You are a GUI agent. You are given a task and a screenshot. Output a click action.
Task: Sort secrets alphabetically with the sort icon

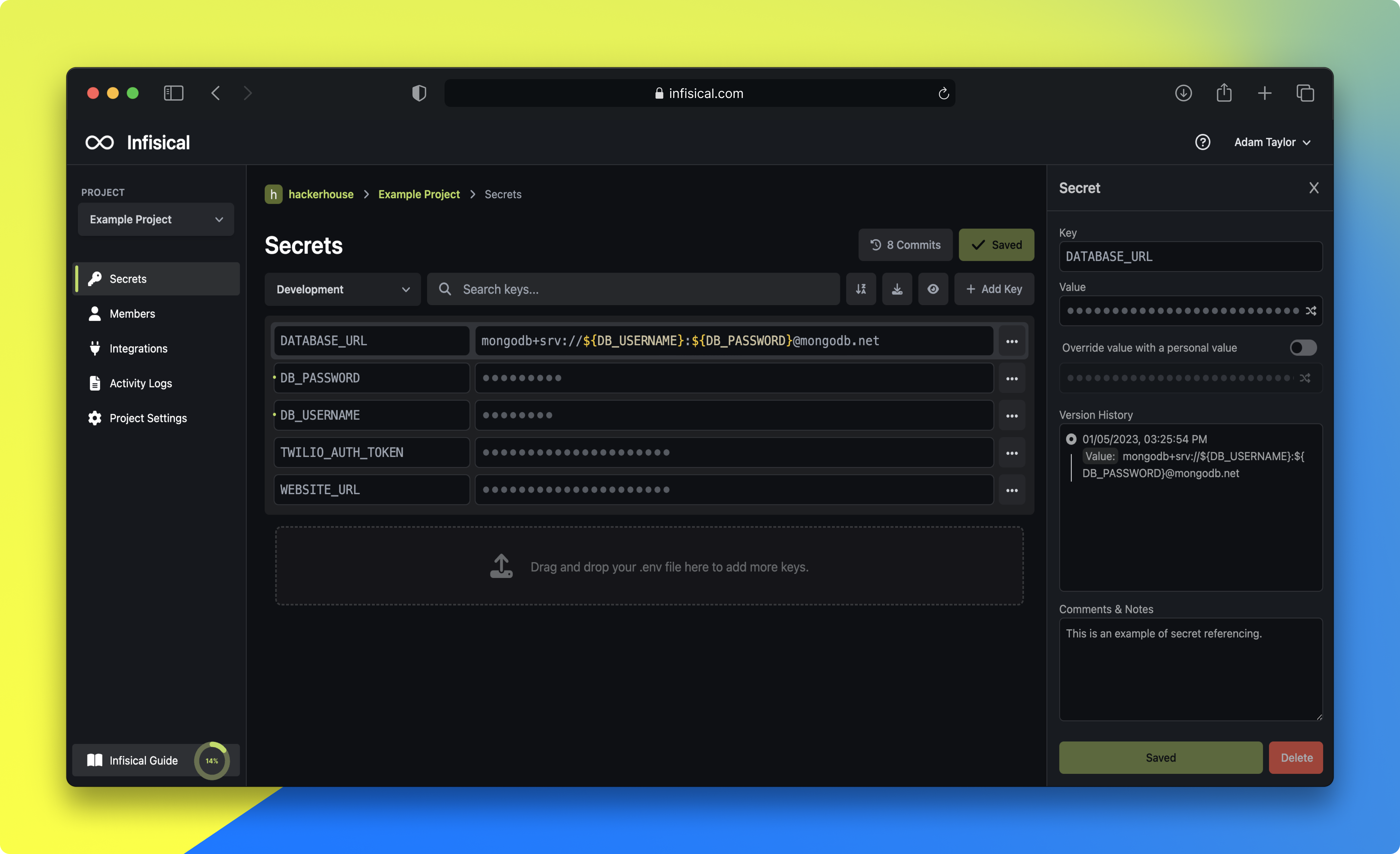coord(861,289)
